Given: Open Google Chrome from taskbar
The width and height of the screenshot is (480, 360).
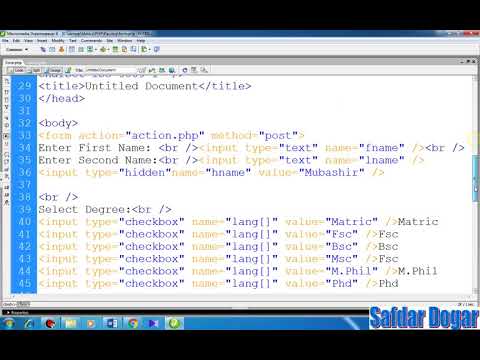Looking at the screenshot, I should pos(133,323).
